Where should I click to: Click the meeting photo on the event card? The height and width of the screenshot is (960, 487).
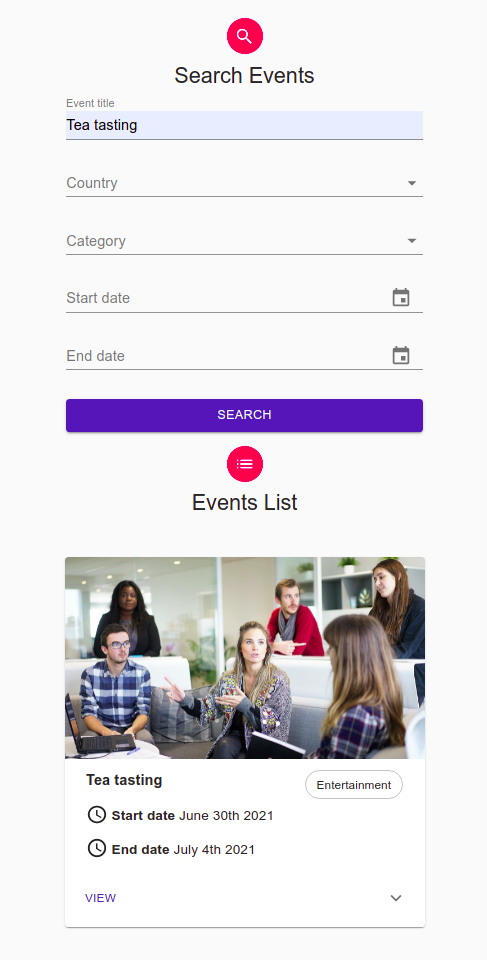point(244,658)
